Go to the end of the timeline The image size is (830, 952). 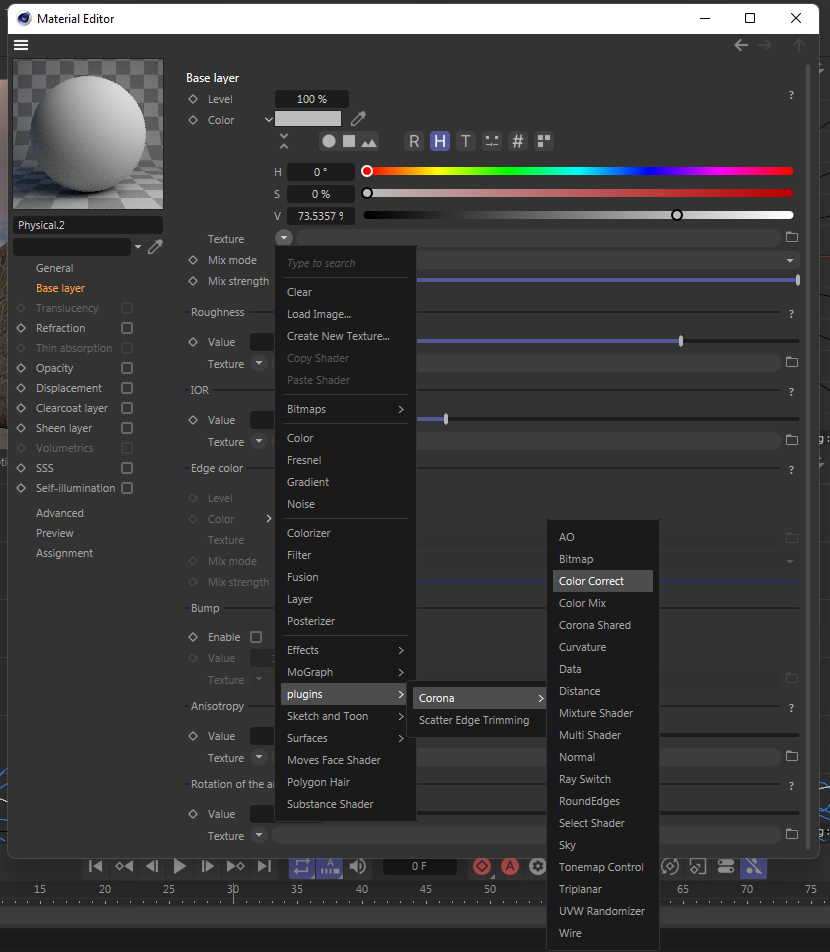pos(264,866)
